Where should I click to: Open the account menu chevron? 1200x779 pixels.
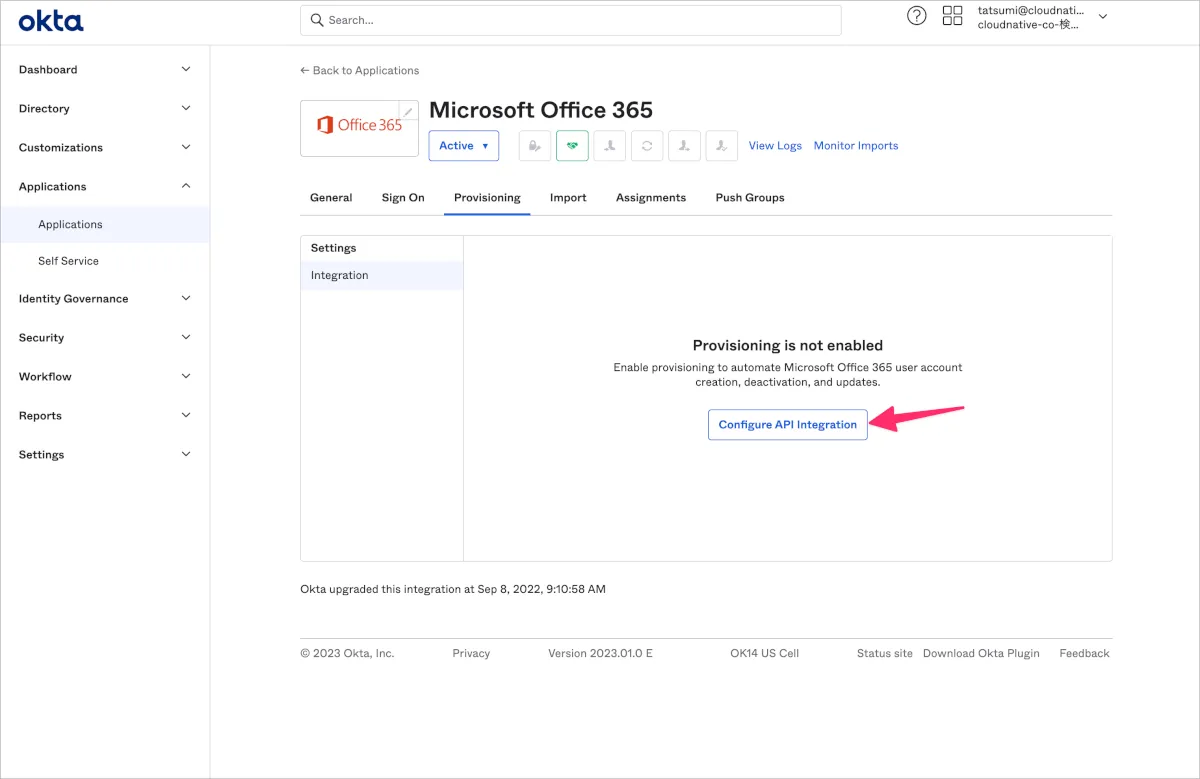(1103, 17)
